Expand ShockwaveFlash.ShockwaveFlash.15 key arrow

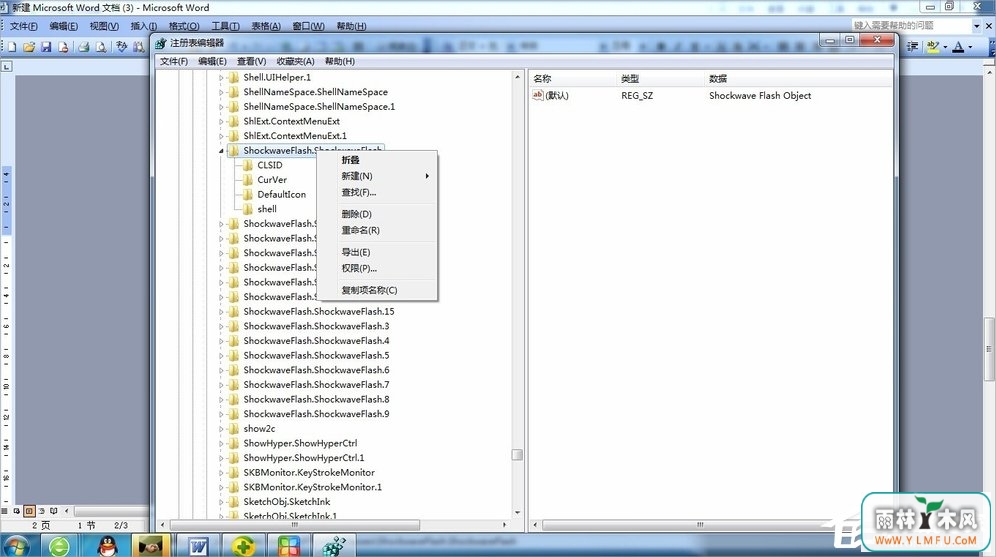click(x=221, y=312)
